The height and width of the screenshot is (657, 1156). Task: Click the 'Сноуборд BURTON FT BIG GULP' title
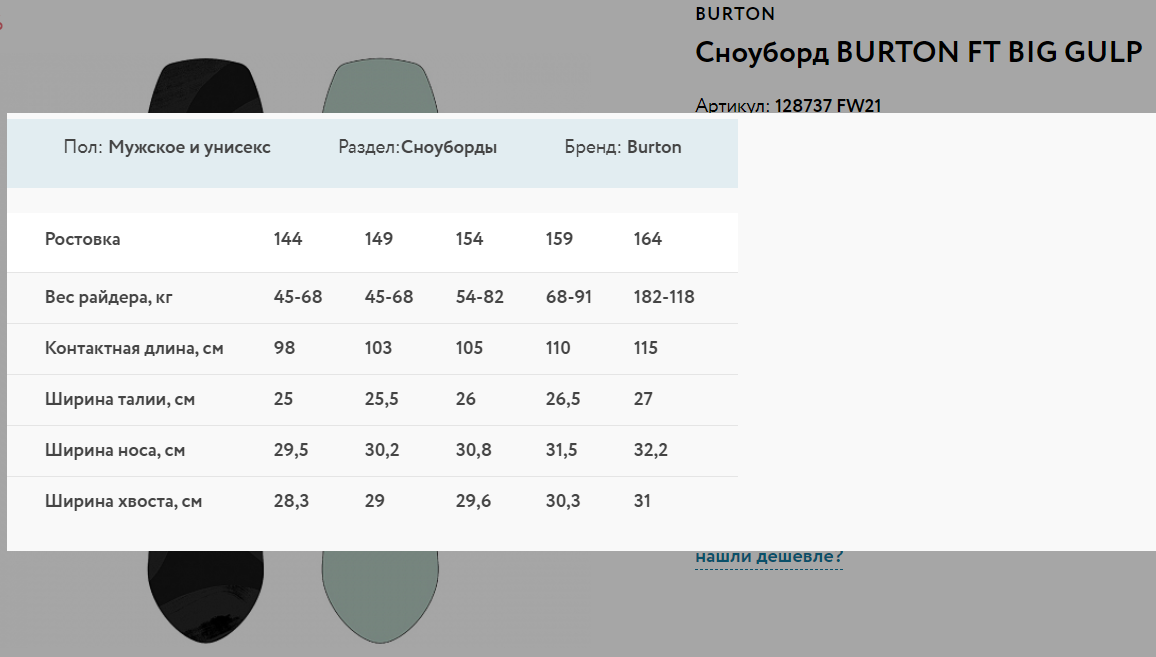click(x=919, y=53)
